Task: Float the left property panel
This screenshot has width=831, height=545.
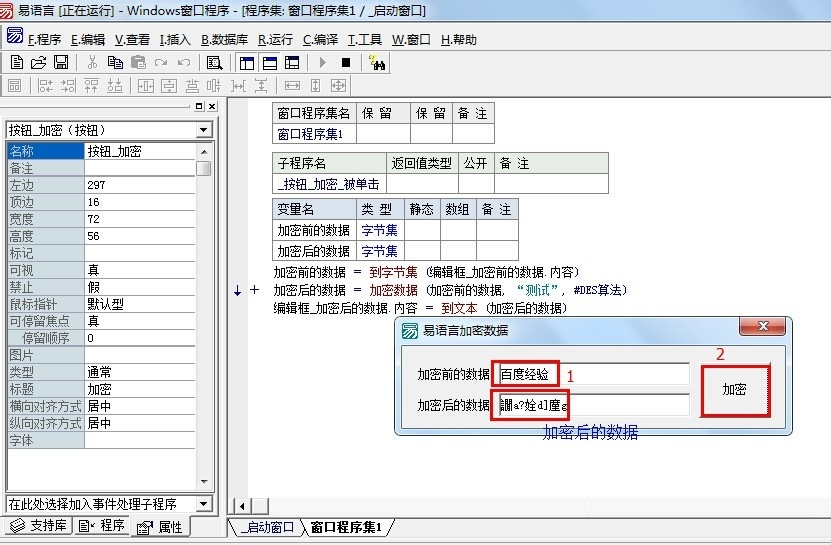Action: pos(199,106)
